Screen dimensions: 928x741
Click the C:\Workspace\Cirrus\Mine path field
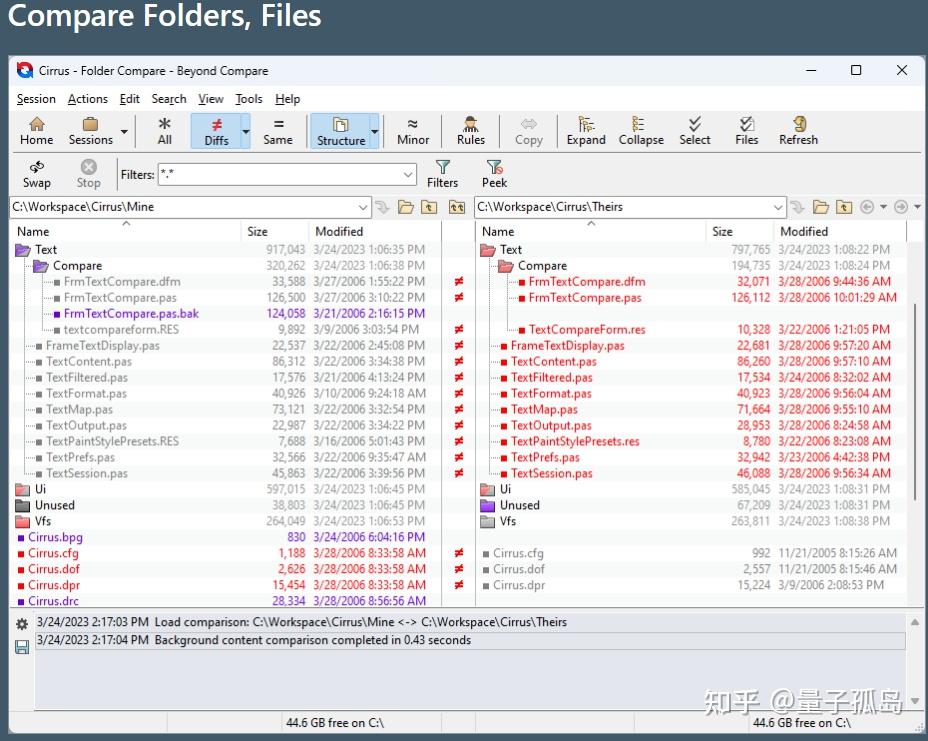pos(183,207)
